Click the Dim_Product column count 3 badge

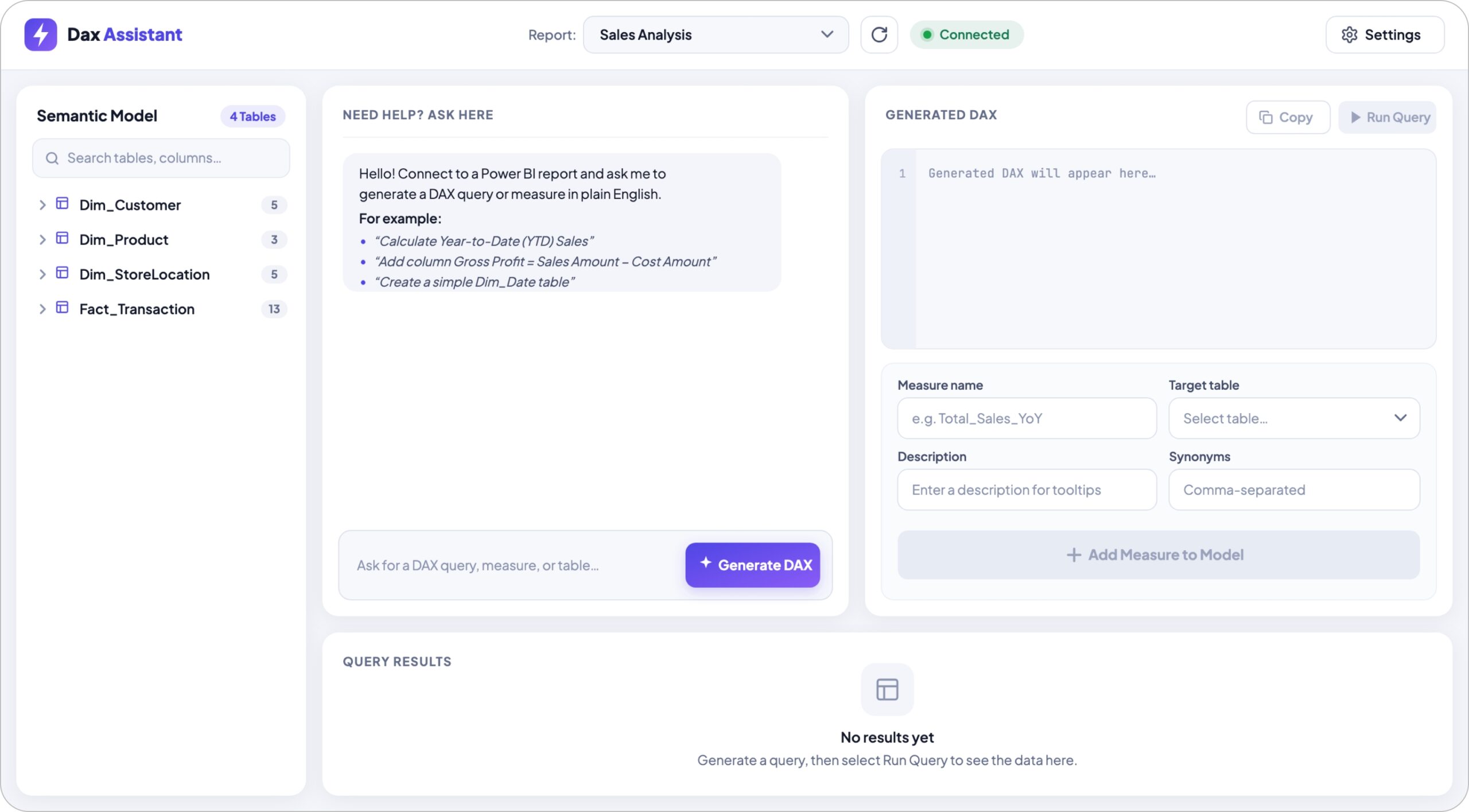(274, 239)
